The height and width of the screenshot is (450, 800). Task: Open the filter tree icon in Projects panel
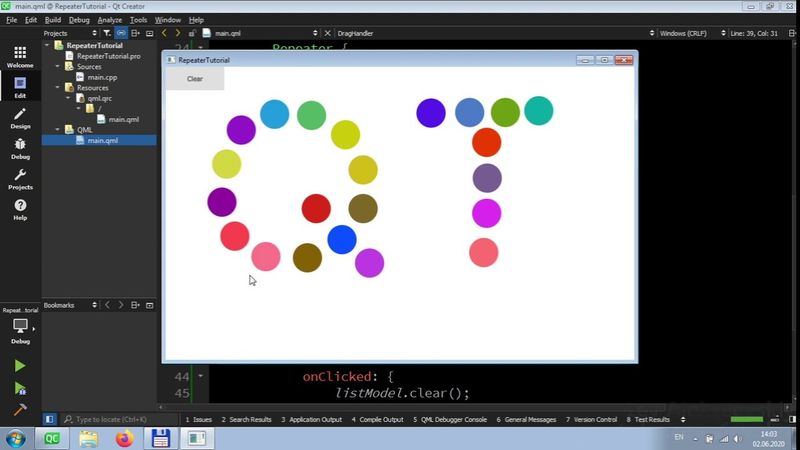[x=107, y=33]
